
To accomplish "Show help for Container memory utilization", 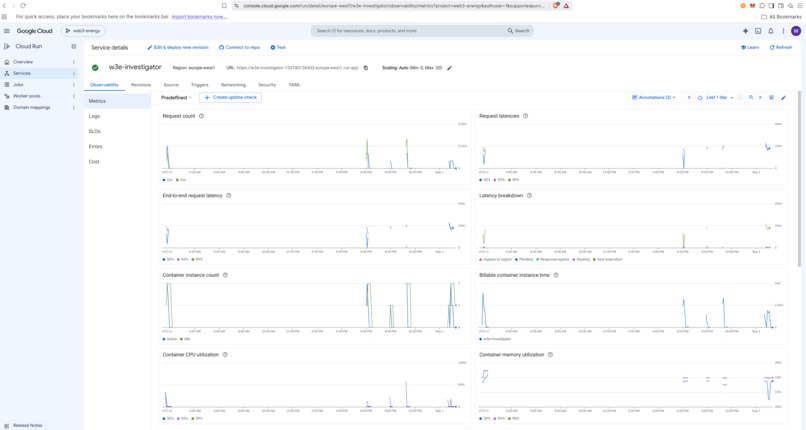I will pos(550,355).
